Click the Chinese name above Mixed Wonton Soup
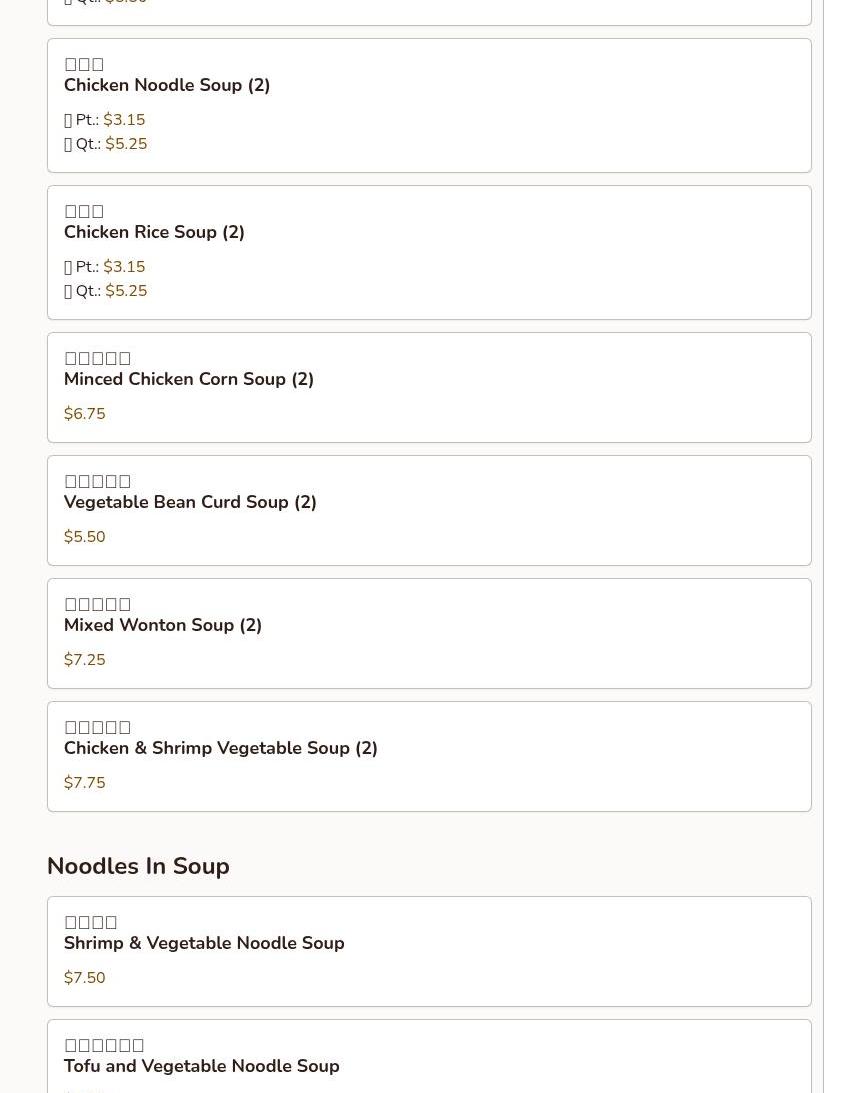Image resolution: width=844 pixels, height=1093 pixels. [x=98, y=605]
